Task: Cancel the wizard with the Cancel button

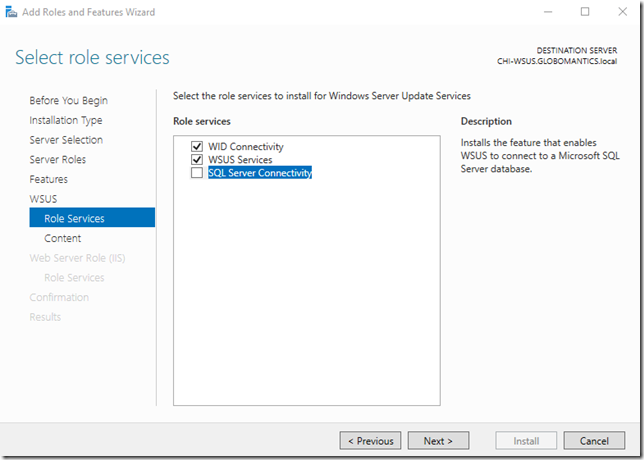Action: click(x=594, y=441)
